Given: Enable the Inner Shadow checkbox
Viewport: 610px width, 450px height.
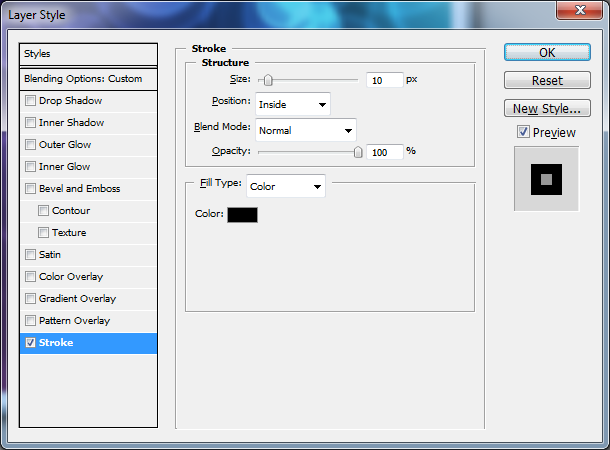Looking at the screenshot, I should pyautogui.click(x=30, y=123).
